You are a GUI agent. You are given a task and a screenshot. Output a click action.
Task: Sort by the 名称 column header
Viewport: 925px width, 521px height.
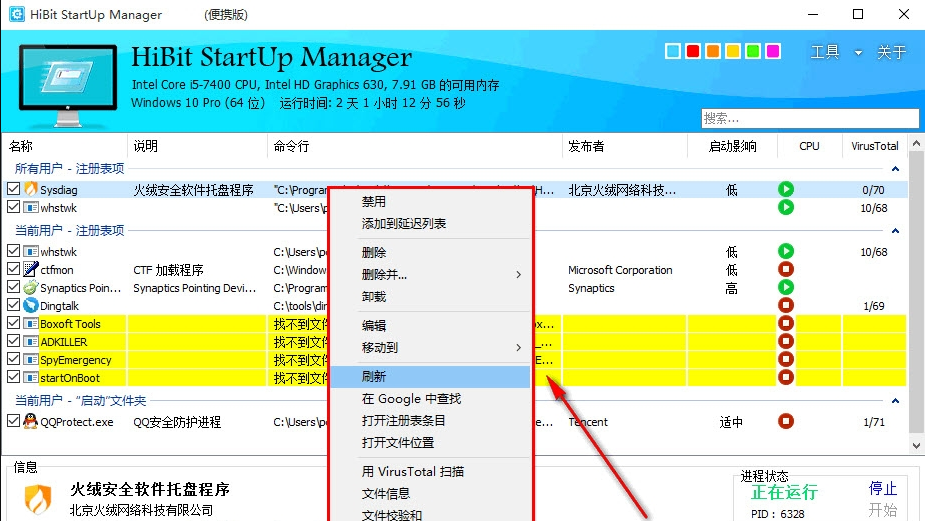click(x=21, y=146)
